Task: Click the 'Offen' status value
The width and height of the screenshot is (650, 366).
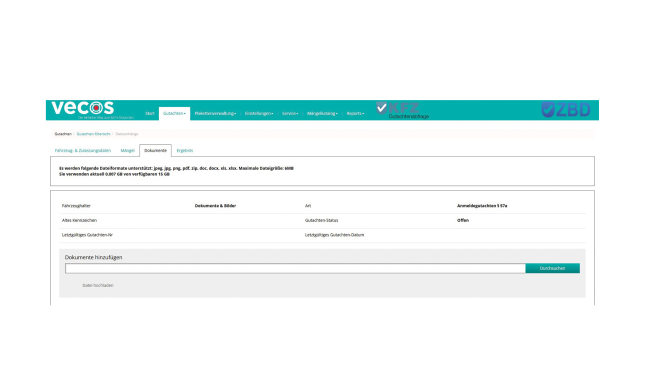Action: point(463,221)
